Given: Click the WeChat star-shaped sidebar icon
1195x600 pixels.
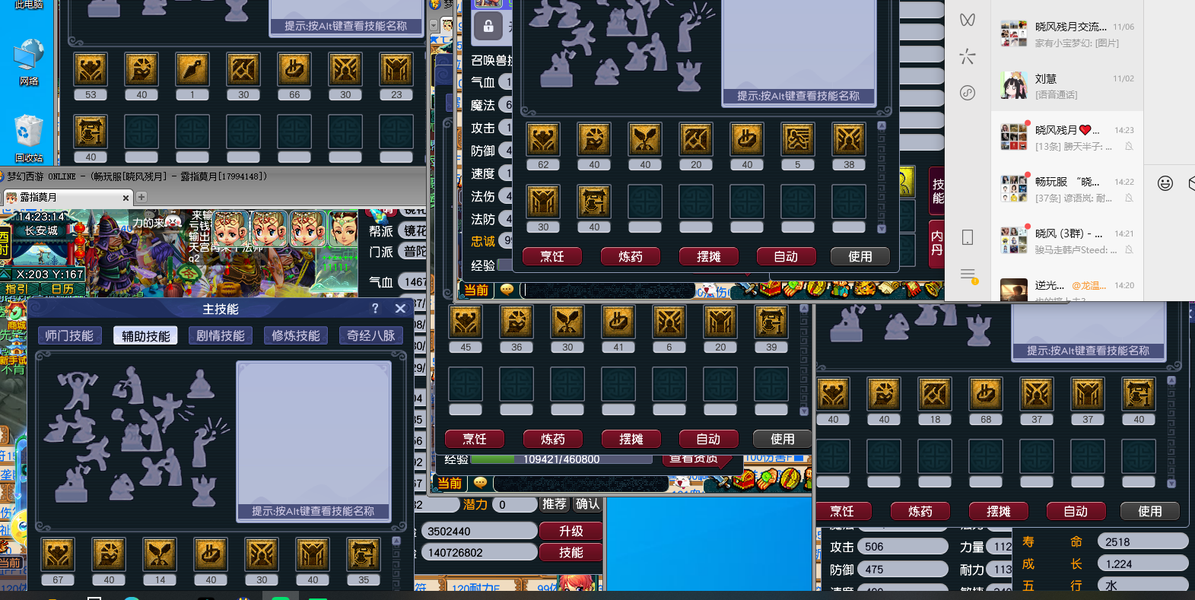Looking at the screenshot, I should click(967, 56).
